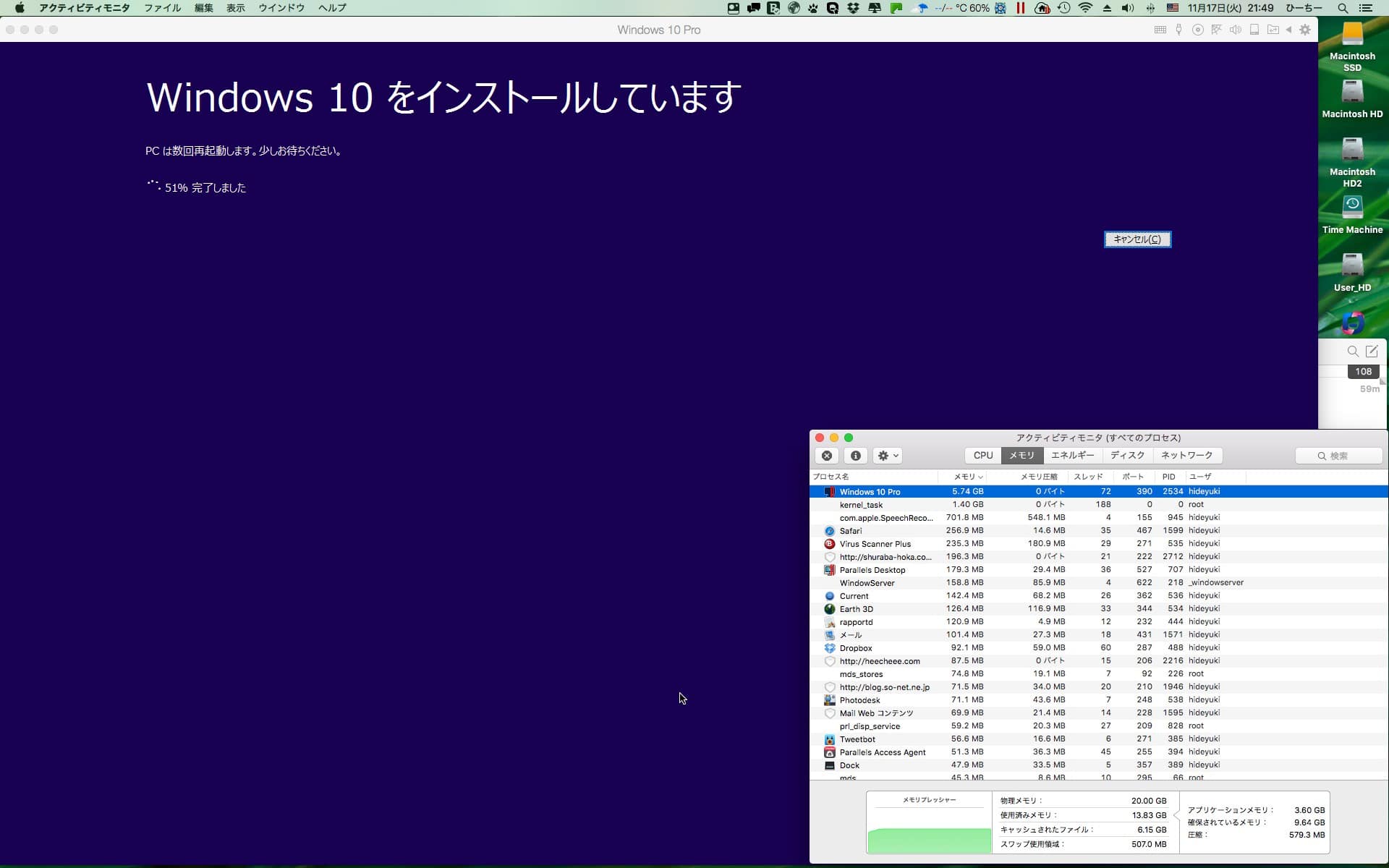Open the 表示 menu in menu bar

pyautogui.click(x=236, y=8)
